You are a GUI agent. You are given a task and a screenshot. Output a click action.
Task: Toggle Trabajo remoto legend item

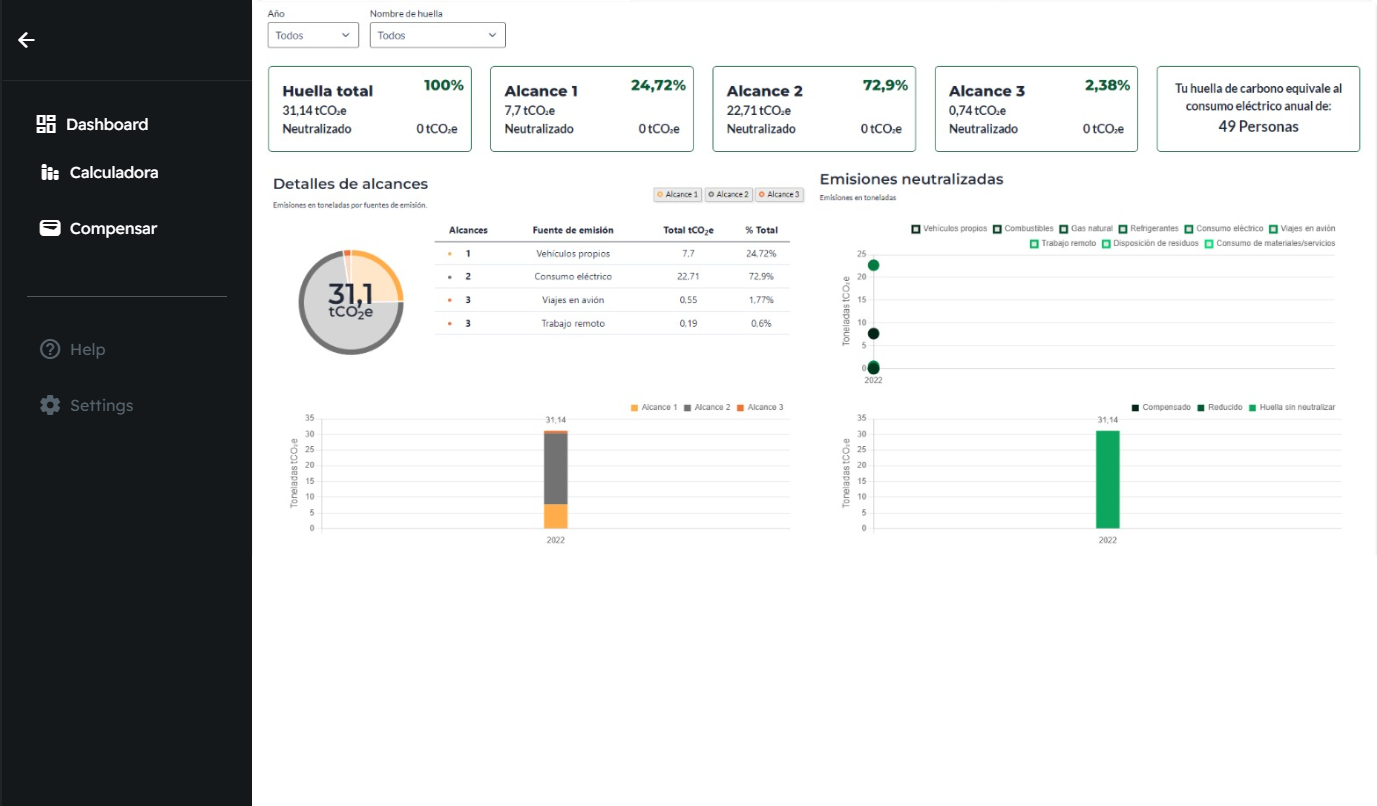(x=1063, y=243)
